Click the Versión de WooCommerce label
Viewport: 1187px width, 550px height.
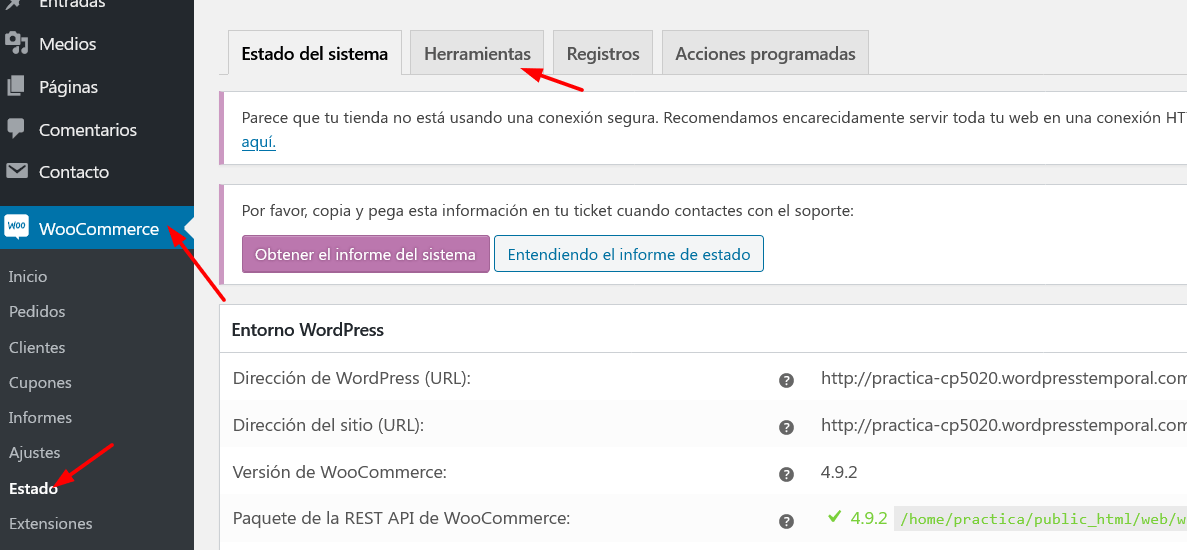pyautogui.click(x=340, y=473)
